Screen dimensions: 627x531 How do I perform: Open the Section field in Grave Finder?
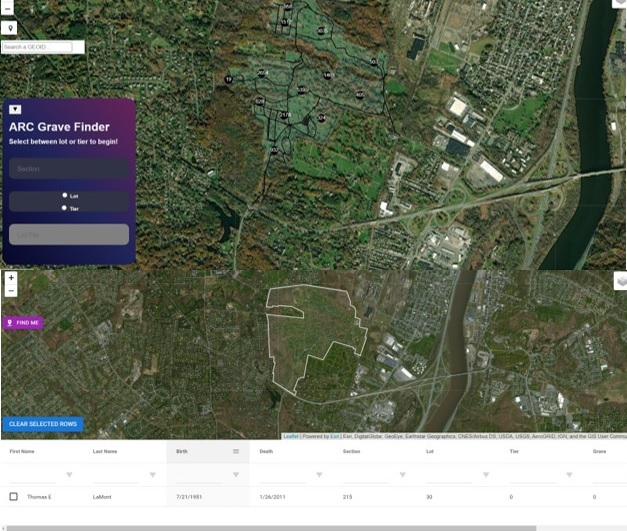pos(69,169)
